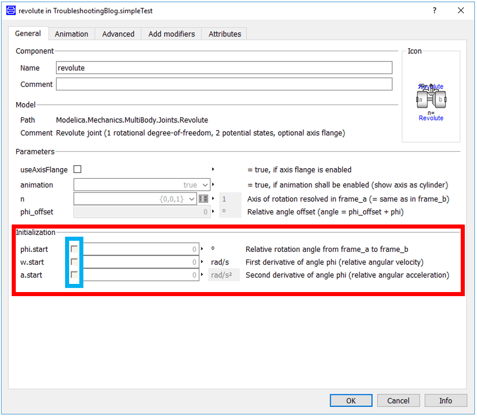Switch to the Attributes tab
This screenshot has width=477, height=417.
pos(225,34)
